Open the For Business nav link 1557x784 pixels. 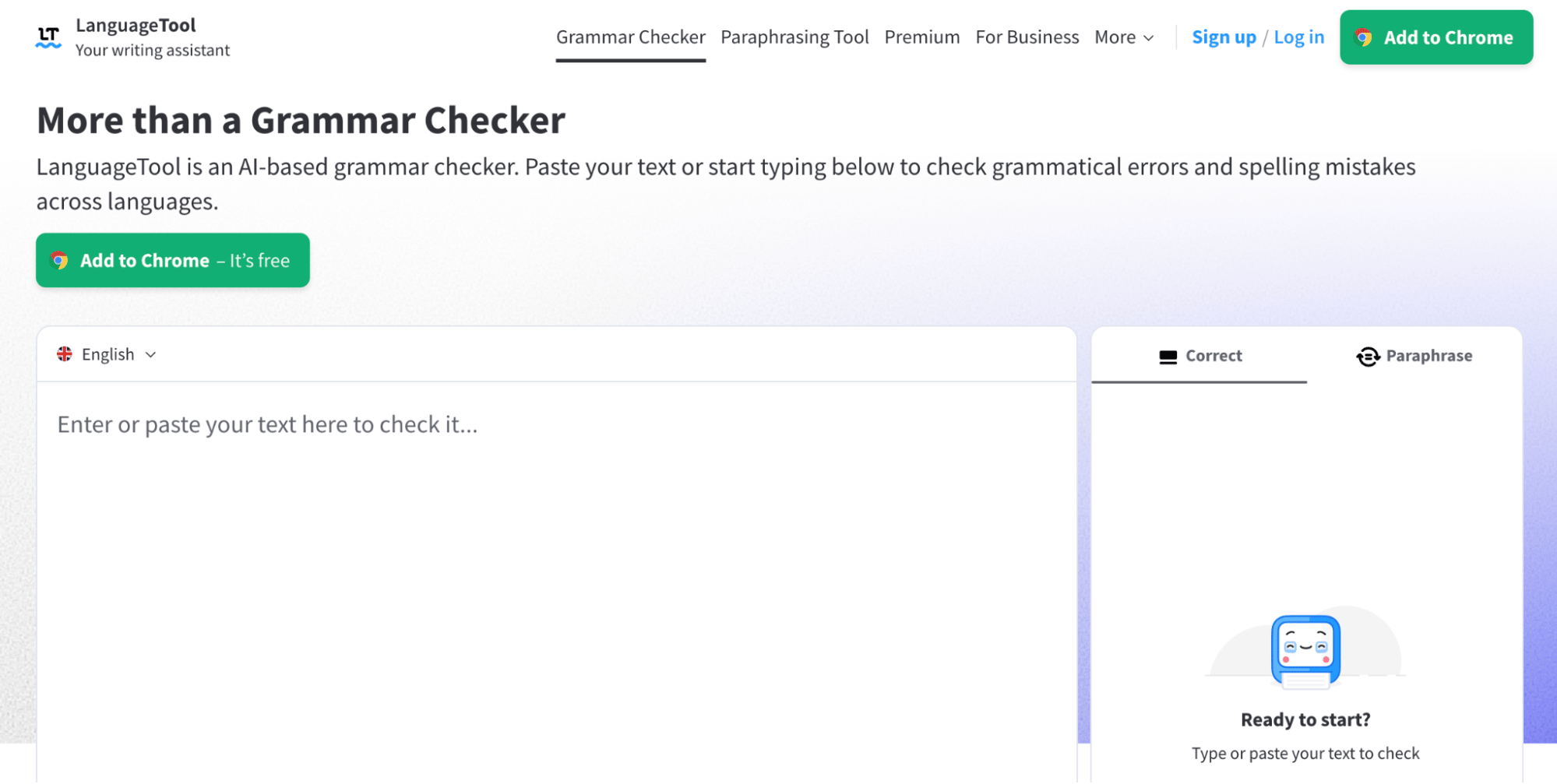(1027, 37)
